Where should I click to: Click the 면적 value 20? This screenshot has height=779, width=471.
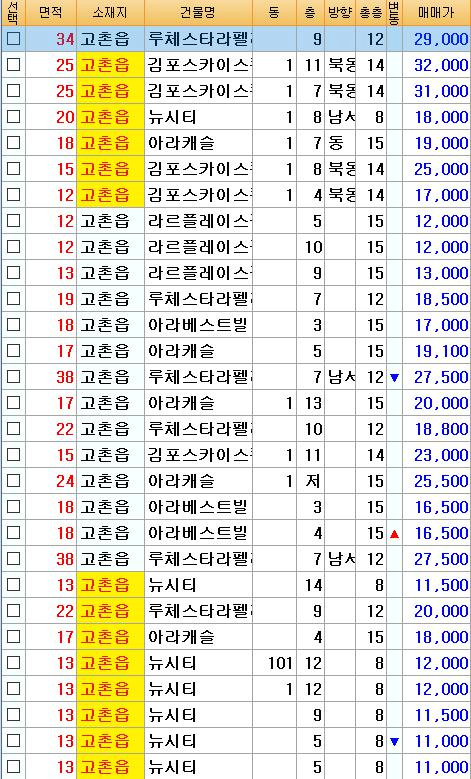(65, 117)
